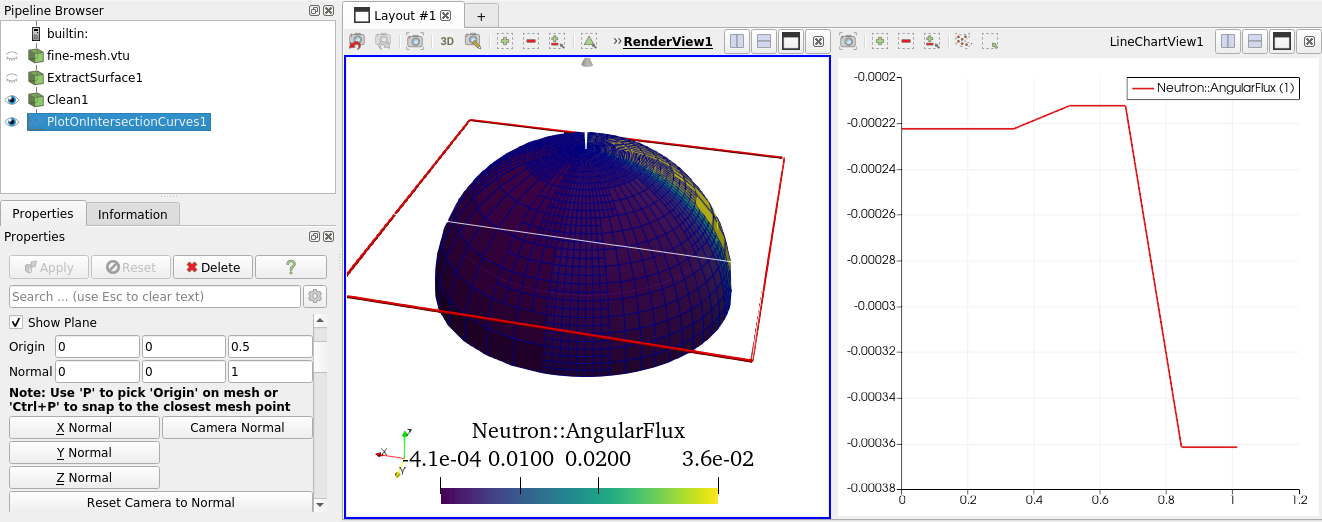This screenshot has height=522, width=1322.
Task: Split RenderView1 horizontally
Action: coord(737,41)
